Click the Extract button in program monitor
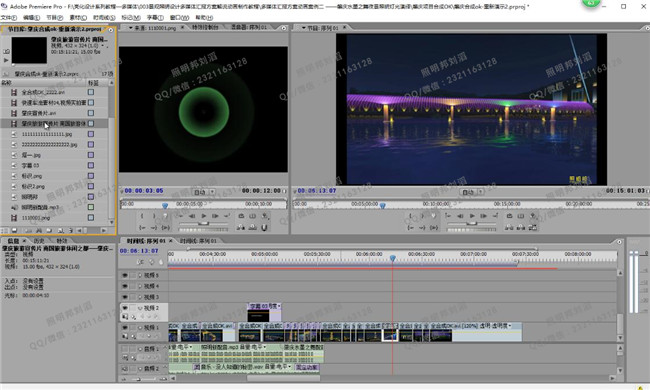This screenshot has width=650, height=390. [521, 228]
